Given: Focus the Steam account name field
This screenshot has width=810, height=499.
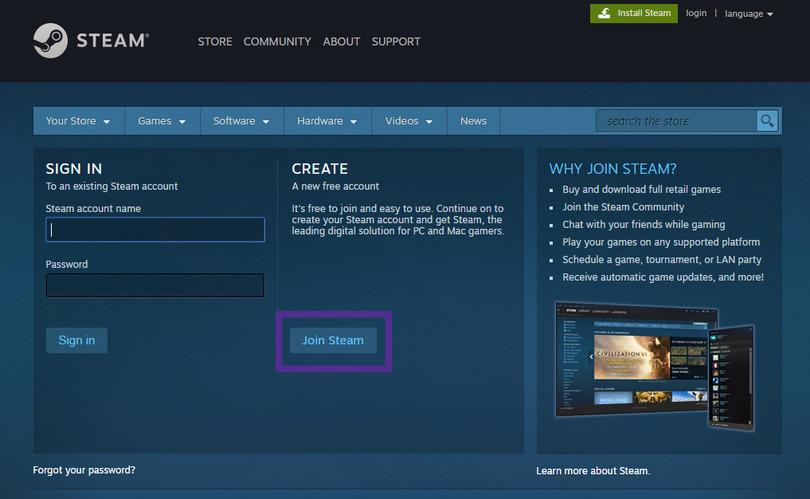Looking at the screenshot, I should point(155,230).
